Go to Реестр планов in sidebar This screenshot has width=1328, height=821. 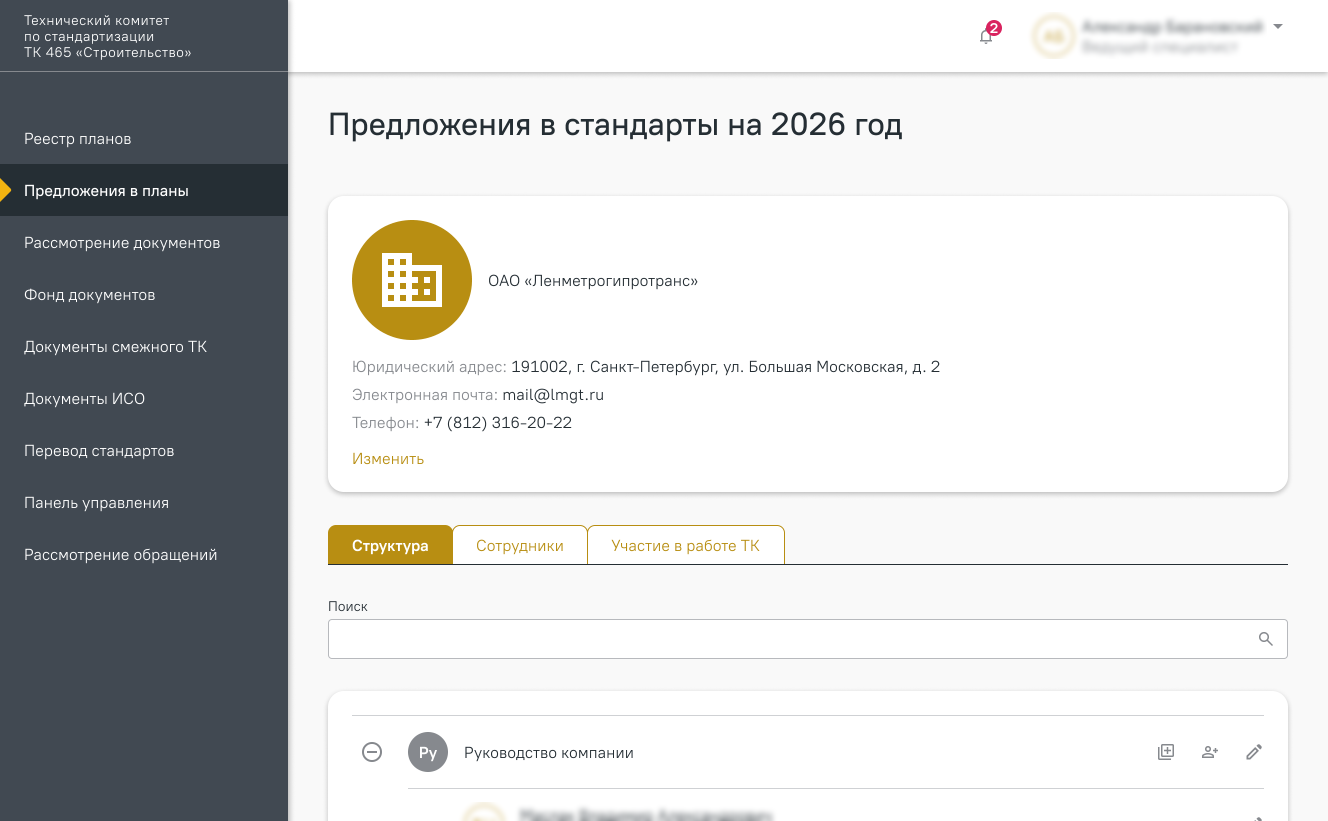(78, 139)
